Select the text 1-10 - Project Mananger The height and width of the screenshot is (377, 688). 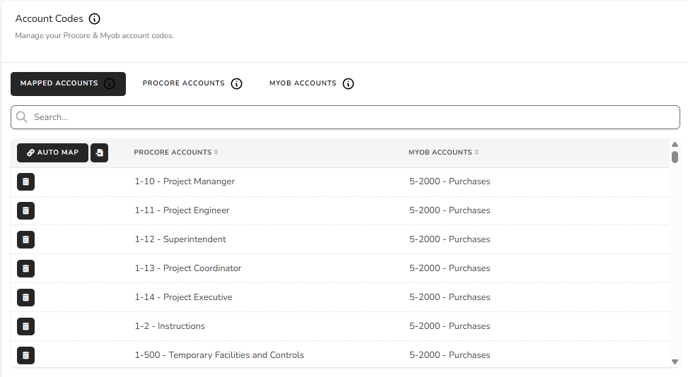[185, 181]
